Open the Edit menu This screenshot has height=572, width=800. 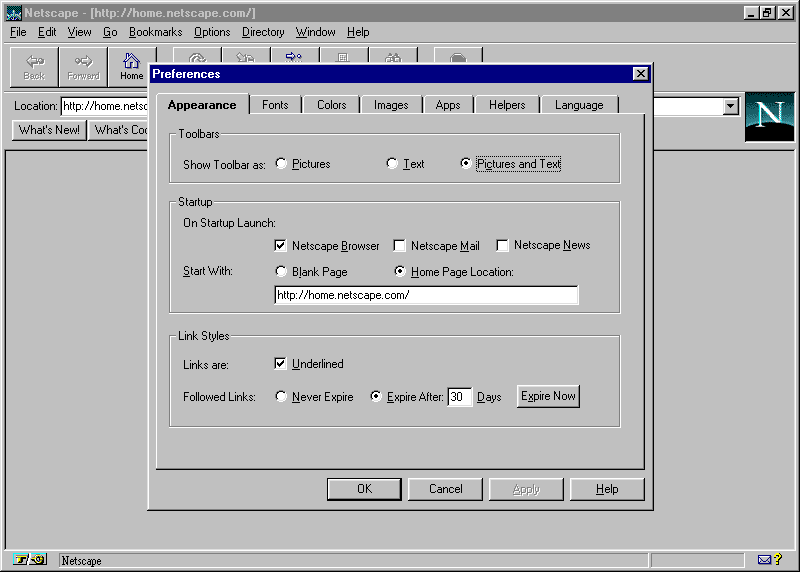(x=47, y=32)
